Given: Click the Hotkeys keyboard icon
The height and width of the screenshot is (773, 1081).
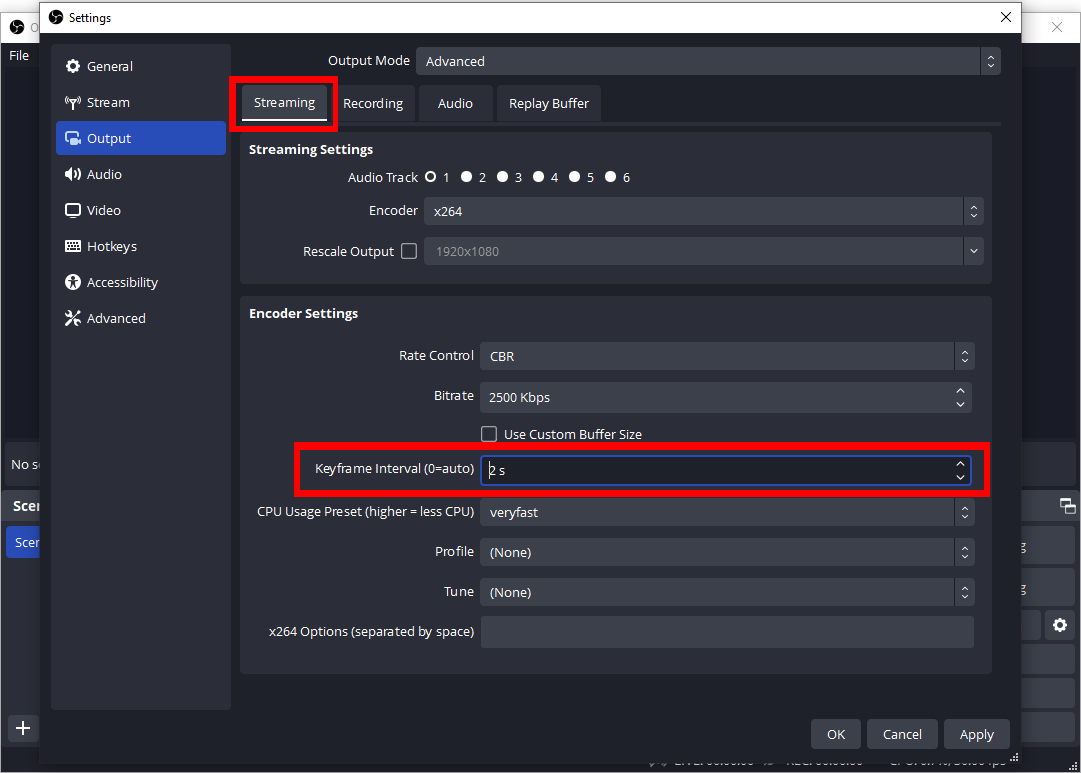Looking at the screenshot, I should coord(72,247).
